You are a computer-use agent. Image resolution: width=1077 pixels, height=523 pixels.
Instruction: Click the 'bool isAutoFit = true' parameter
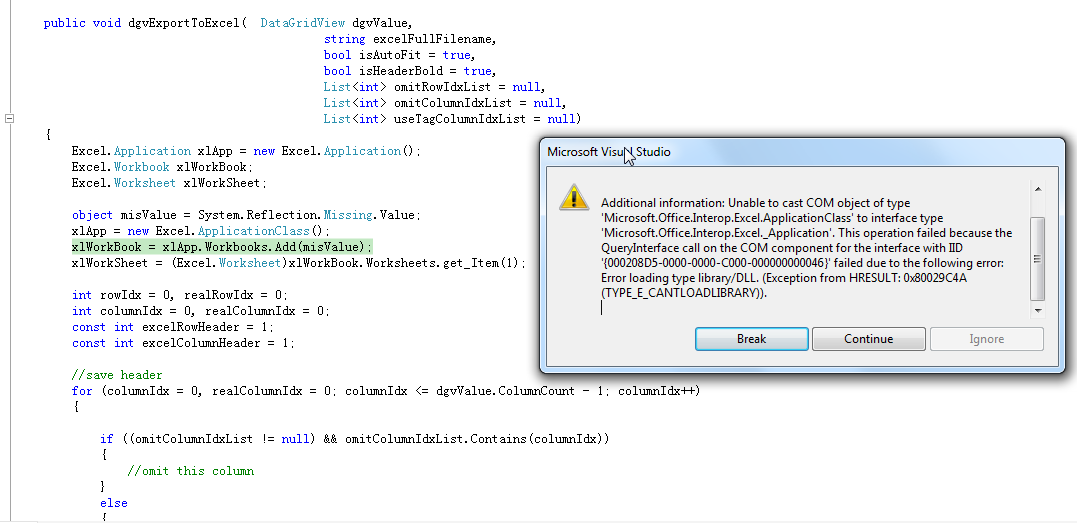pyautogui.click(x=399, y=55)
